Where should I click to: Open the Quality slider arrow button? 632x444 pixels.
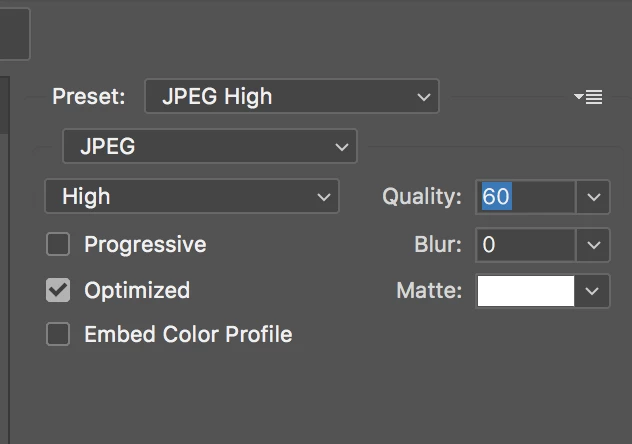tap(594, 197)
